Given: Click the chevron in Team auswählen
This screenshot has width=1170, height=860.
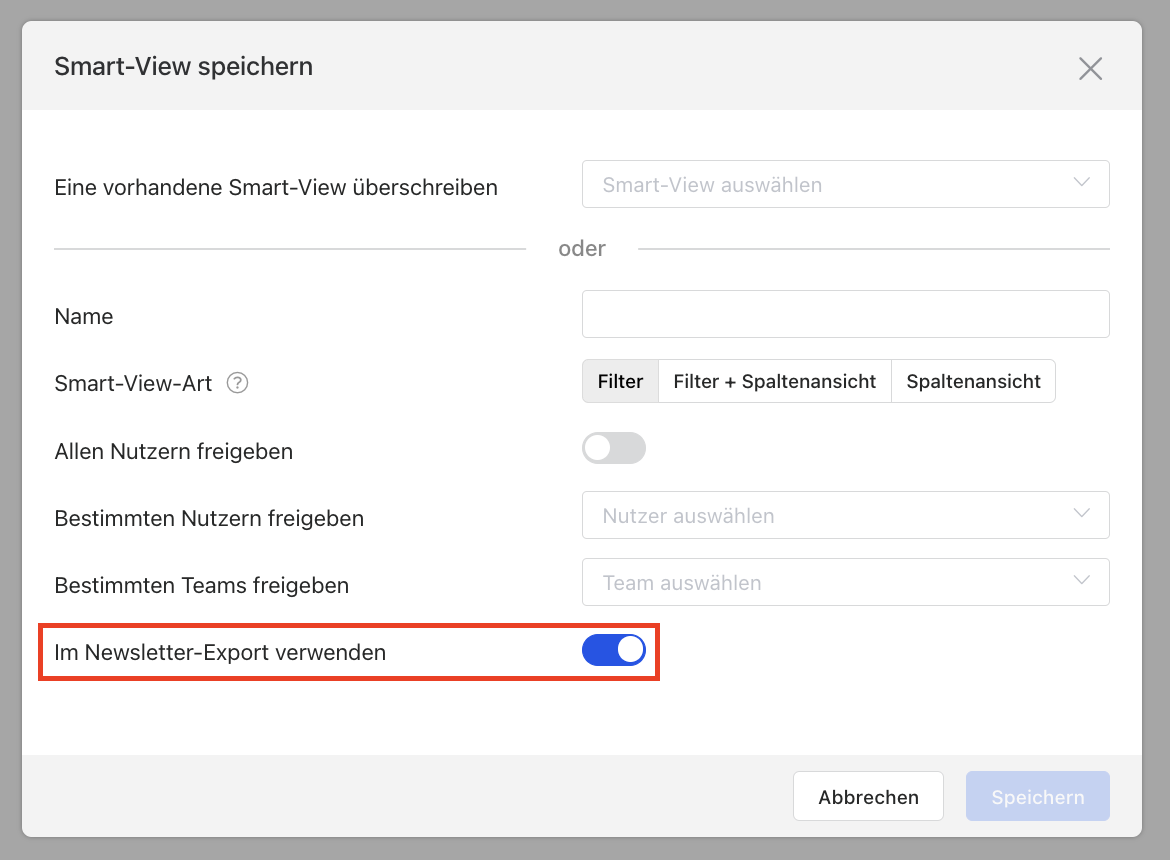Looking at the screenshot, I should pyautogui.click(x=1081, y=581).
